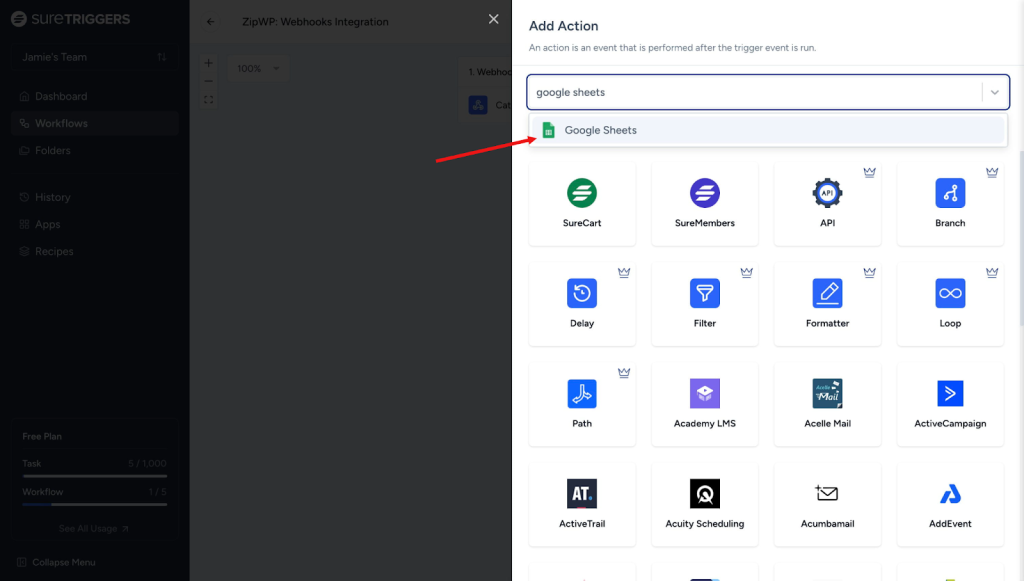Click the SureCart app icon

(x=582, y=193)
